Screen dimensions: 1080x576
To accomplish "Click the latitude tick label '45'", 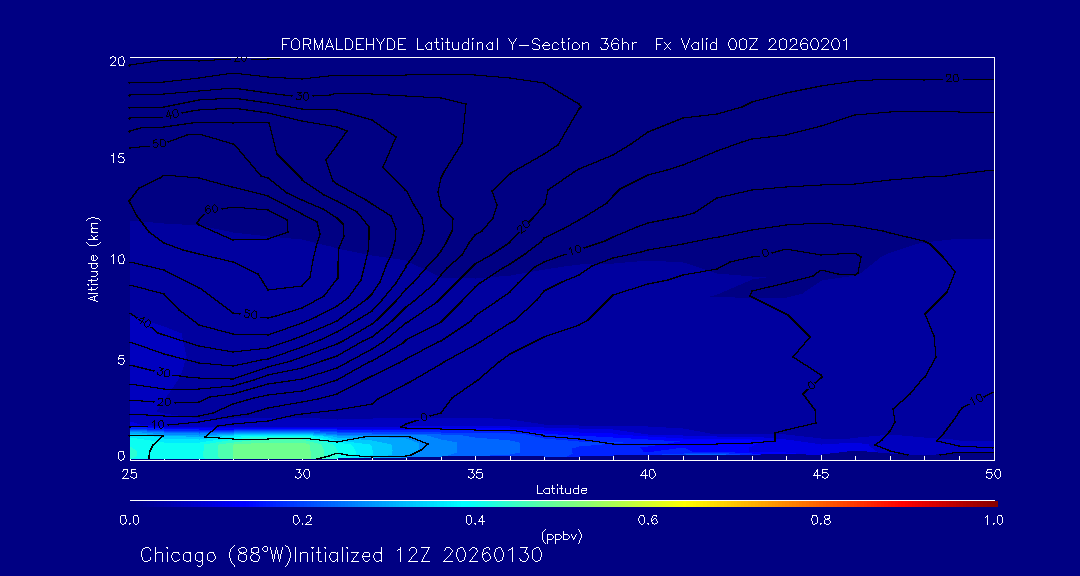I will click(x=821, y=474).
